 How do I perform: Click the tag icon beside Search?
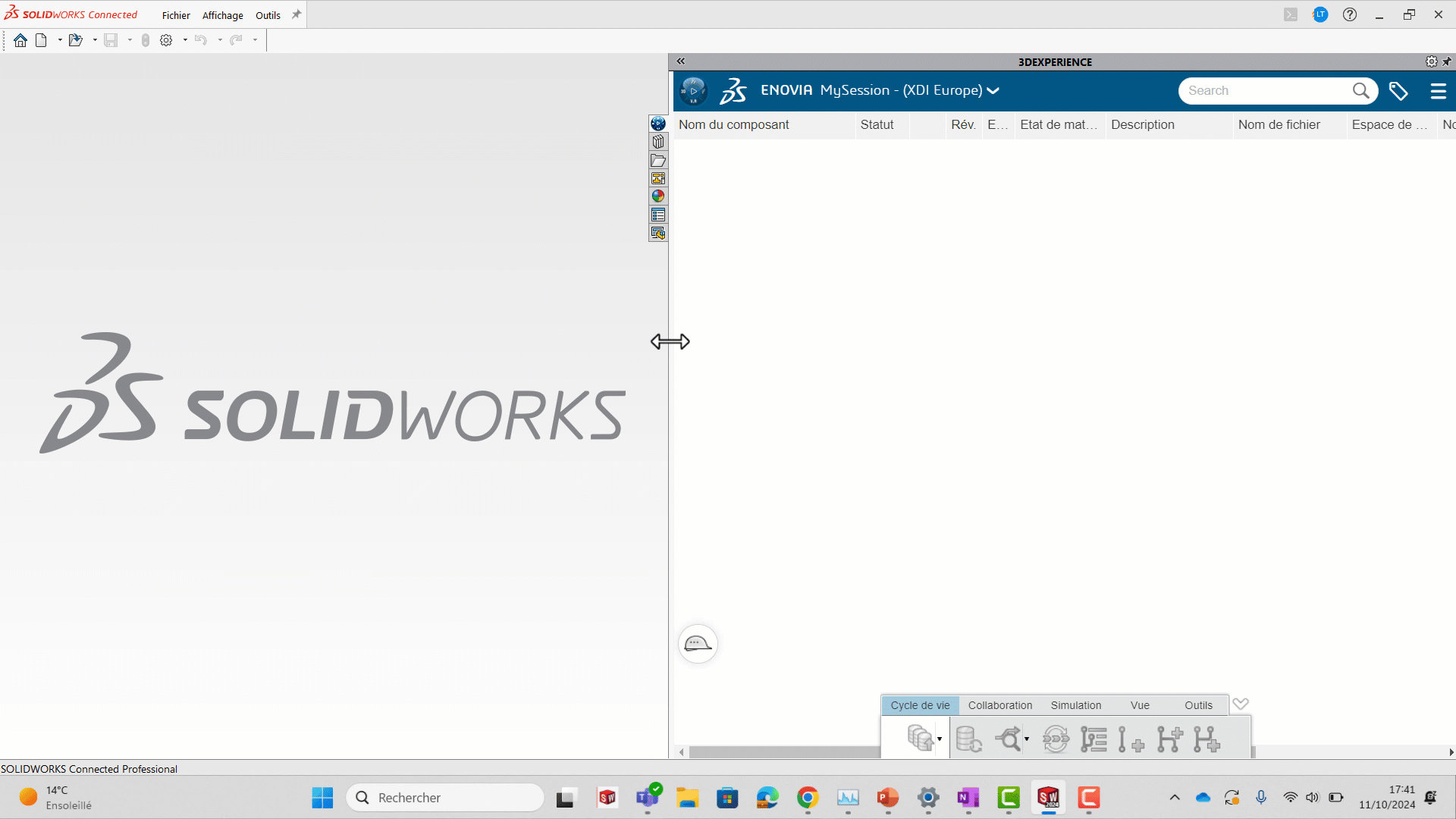tap(1398, 91)
